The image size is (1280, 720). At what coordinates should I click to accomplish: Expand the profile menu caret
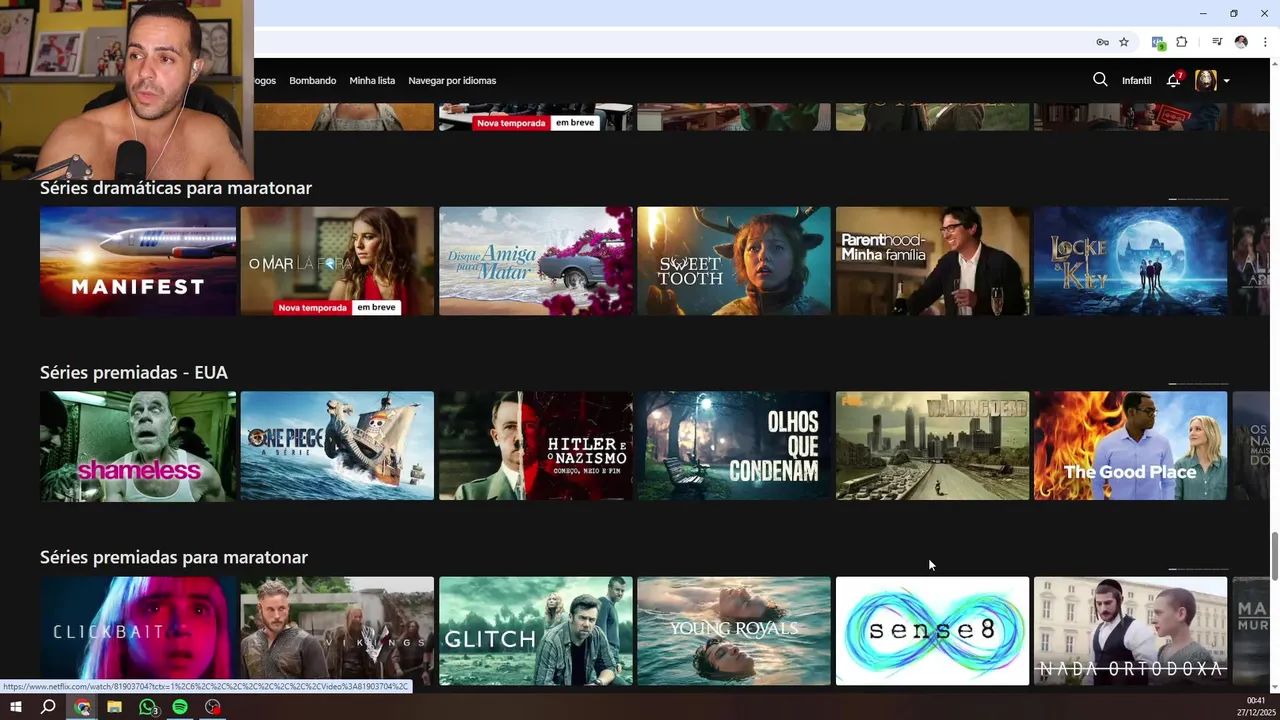[x=1226, y=81]
